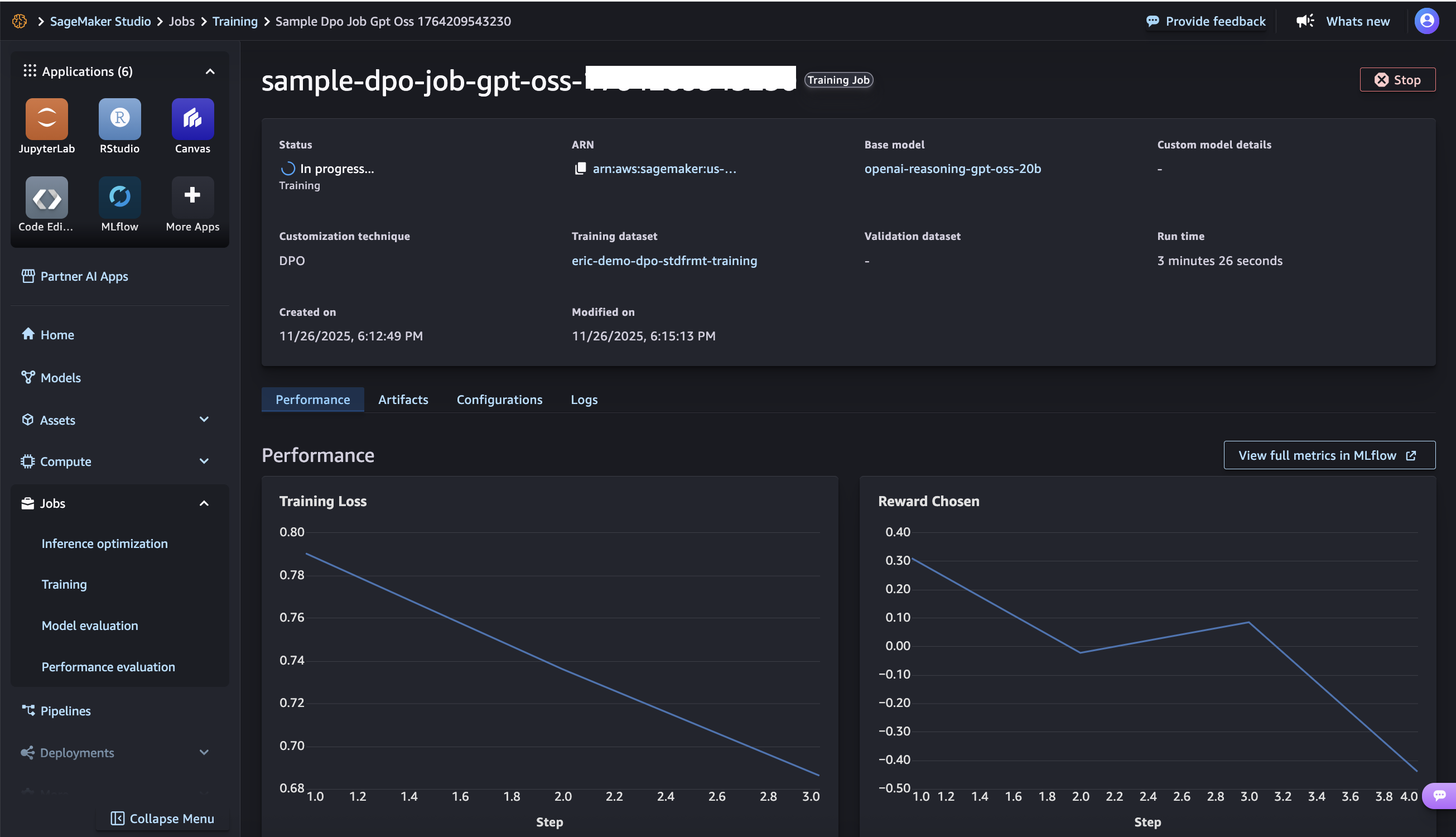Viewport: 1456px width, 837px height.
Task: Open the Logs tab
Action: (585, 400)
